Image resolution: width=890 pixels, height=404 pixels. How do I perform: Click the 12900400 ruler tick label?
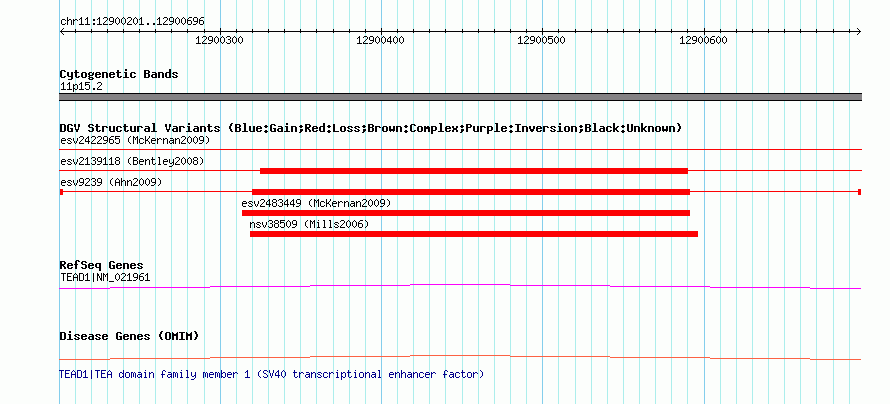pos(380,40)
